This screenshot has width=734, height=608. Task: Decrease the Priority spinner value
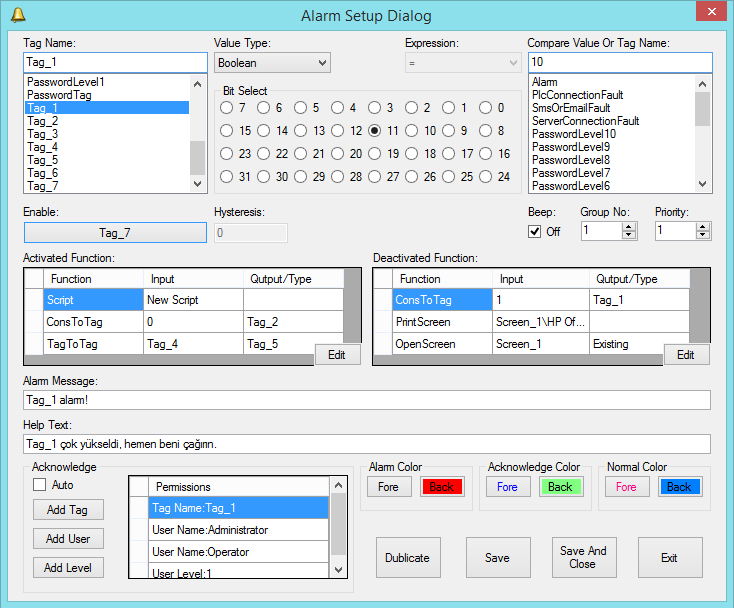pyautogui.click(x=704, y=235)
